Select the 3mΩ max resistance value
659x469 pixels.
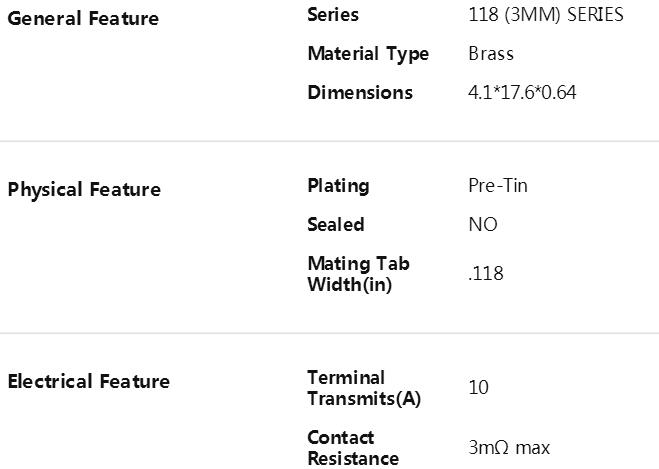point(509,448)
